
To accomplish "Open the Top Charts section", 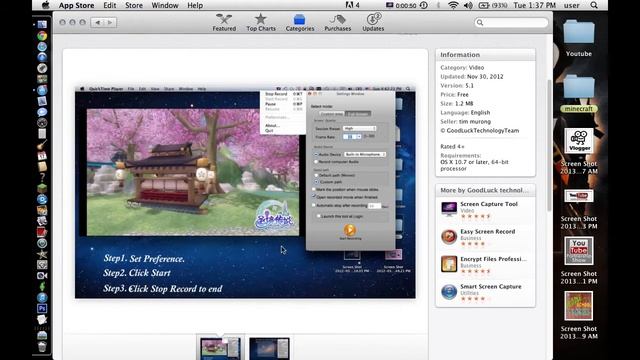I will point(261,22).
